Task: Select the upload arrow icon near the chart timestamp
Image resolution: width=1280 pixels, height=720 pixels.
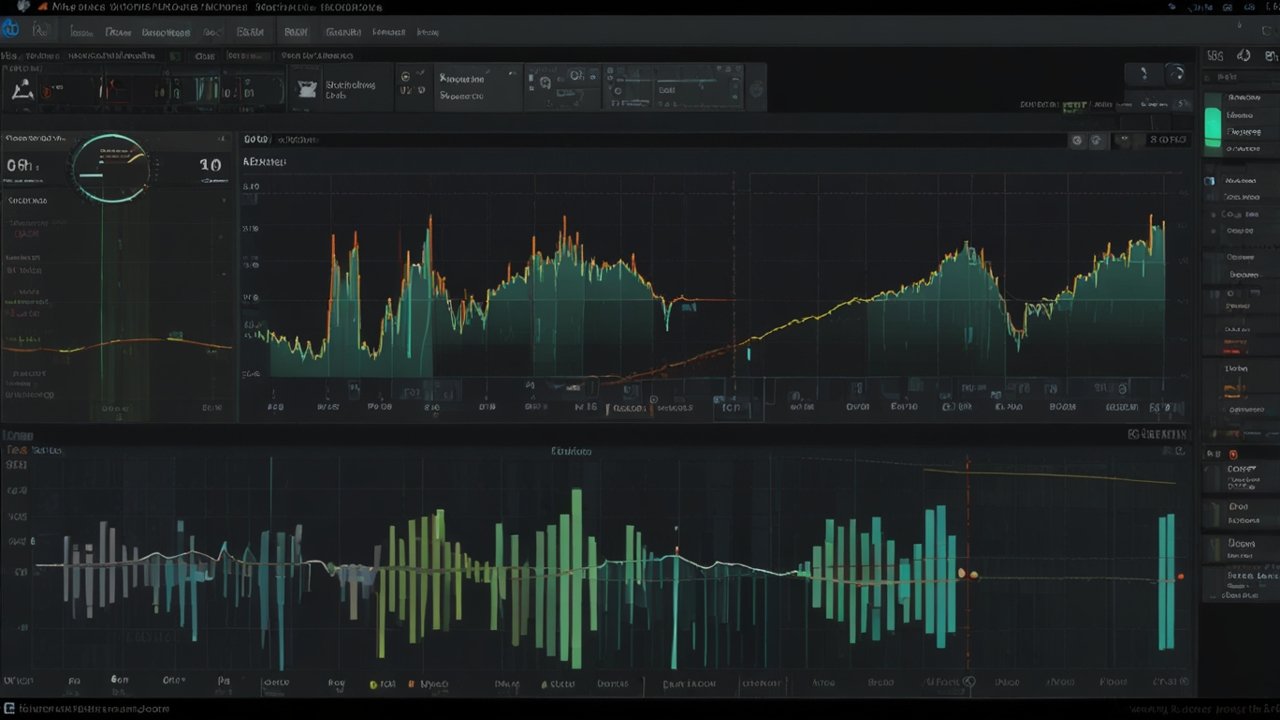Action: pyautogui.click(x=1095, y=140)
